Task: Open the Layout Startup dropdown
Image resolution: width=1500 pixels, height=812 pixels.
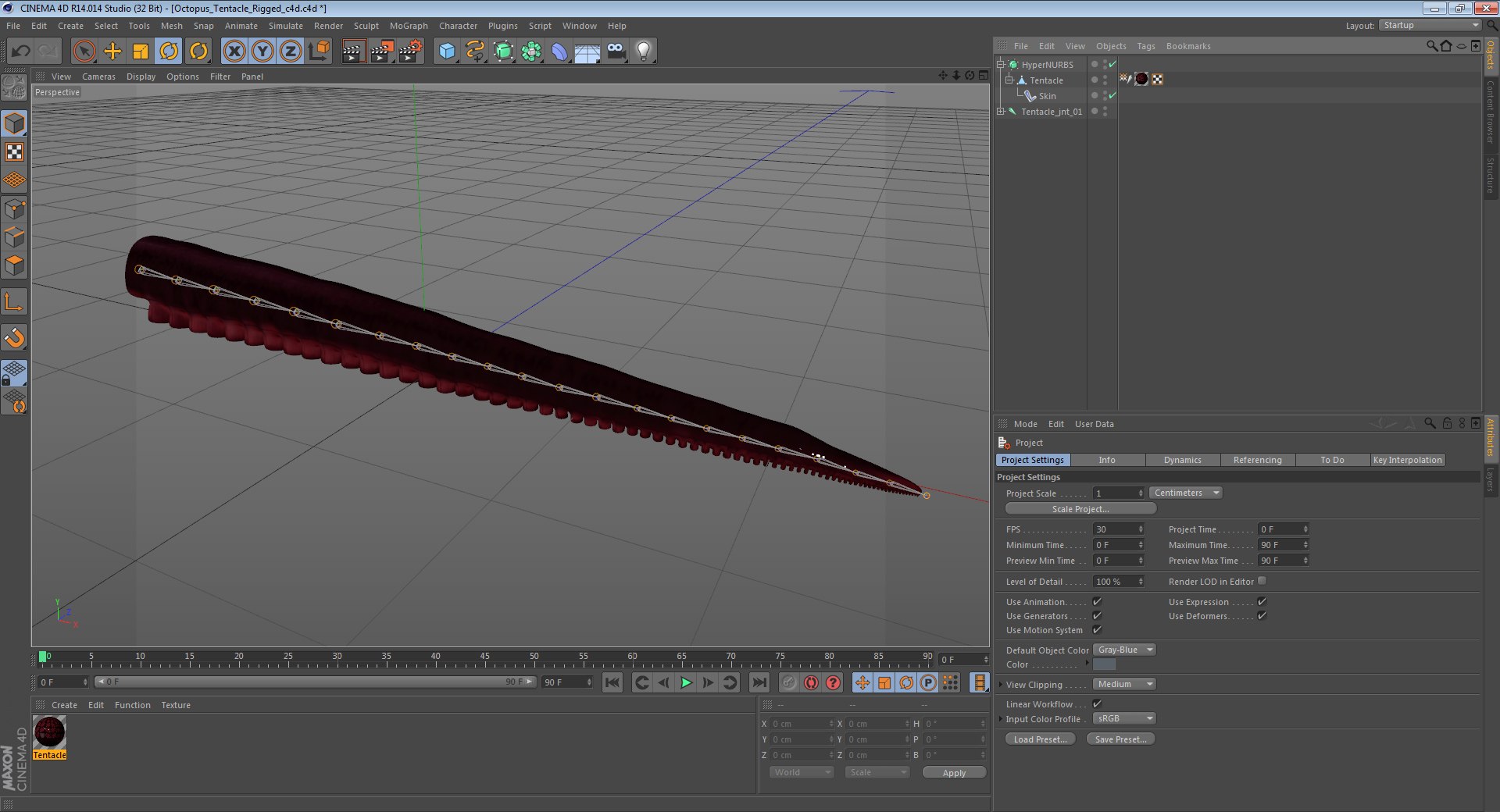Action: pos(1430,25)
